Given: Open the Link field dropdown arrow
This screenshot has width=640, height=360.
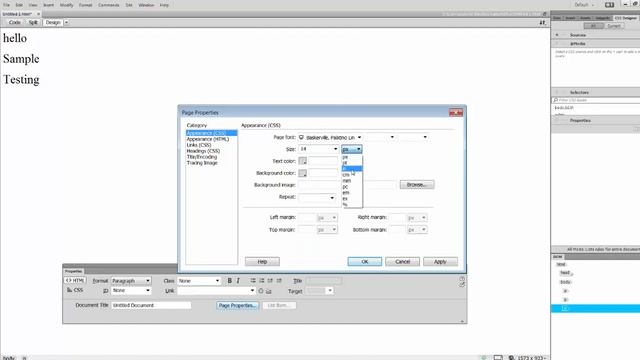Looking at the screenshot, I should click(252, 291).
